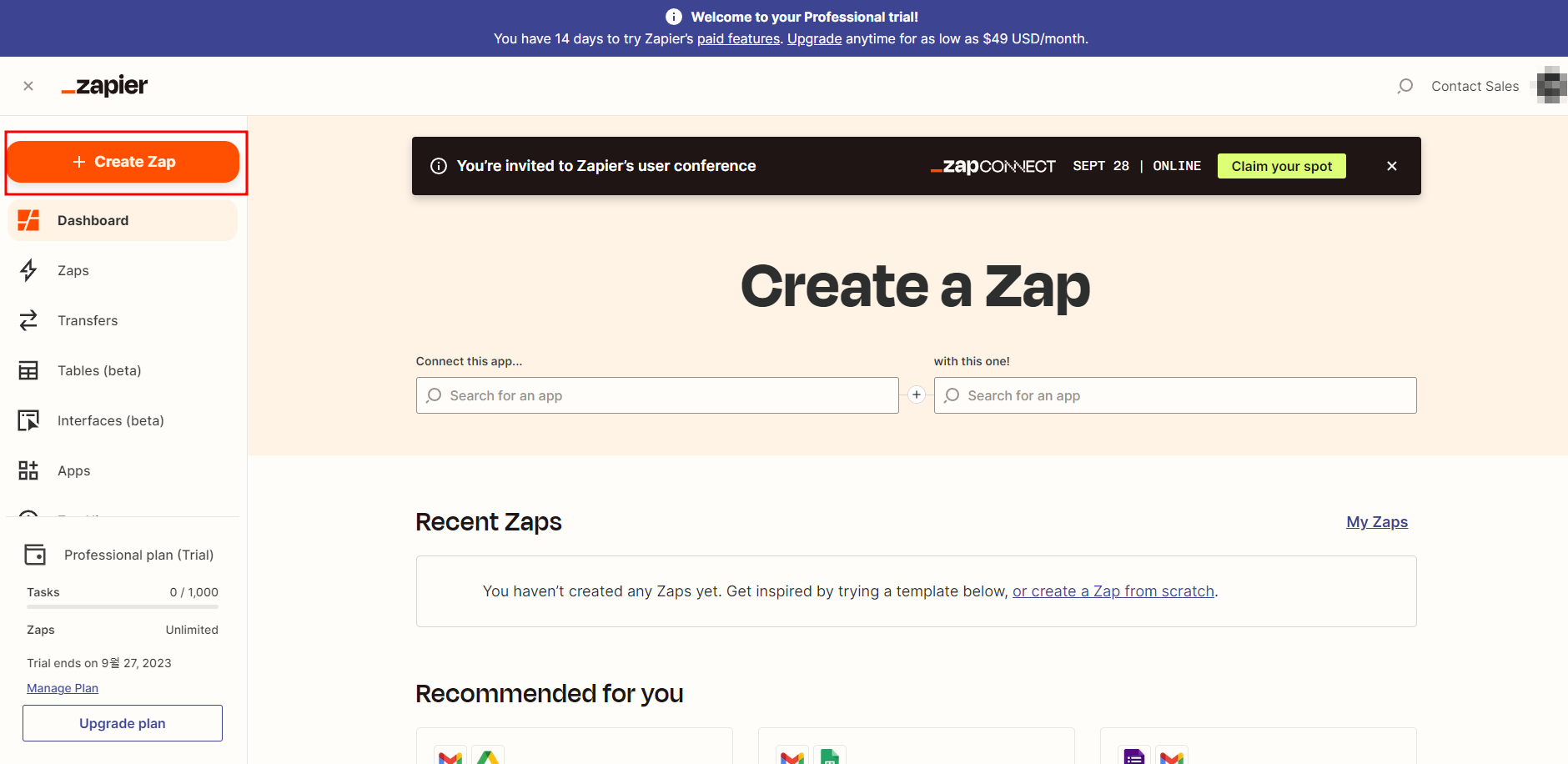Click the Dashboard icon in sidebar

(x=28, y=220)
